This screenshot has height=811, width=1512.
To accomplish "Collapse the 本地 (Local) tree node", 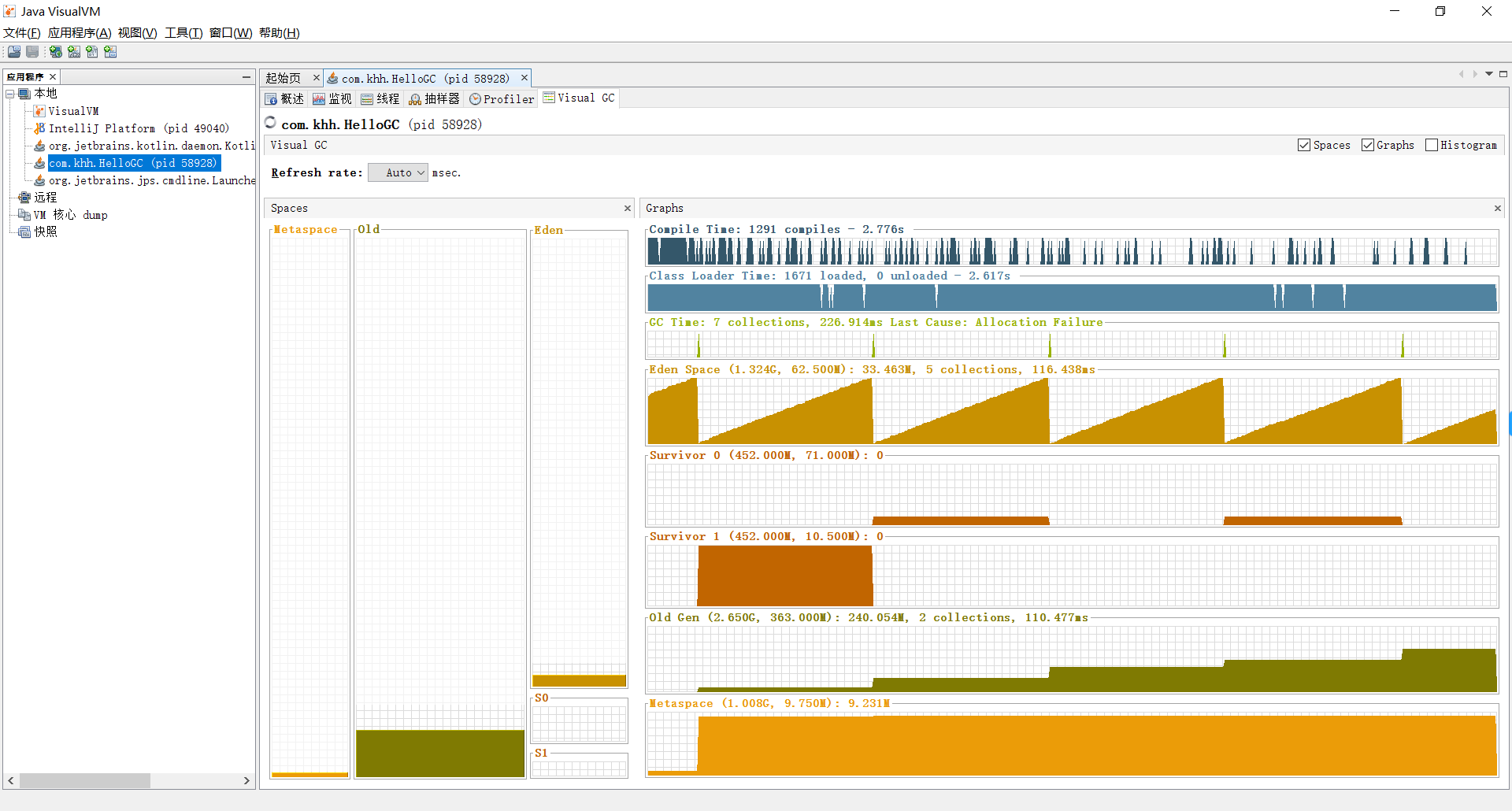I will 10,94.
